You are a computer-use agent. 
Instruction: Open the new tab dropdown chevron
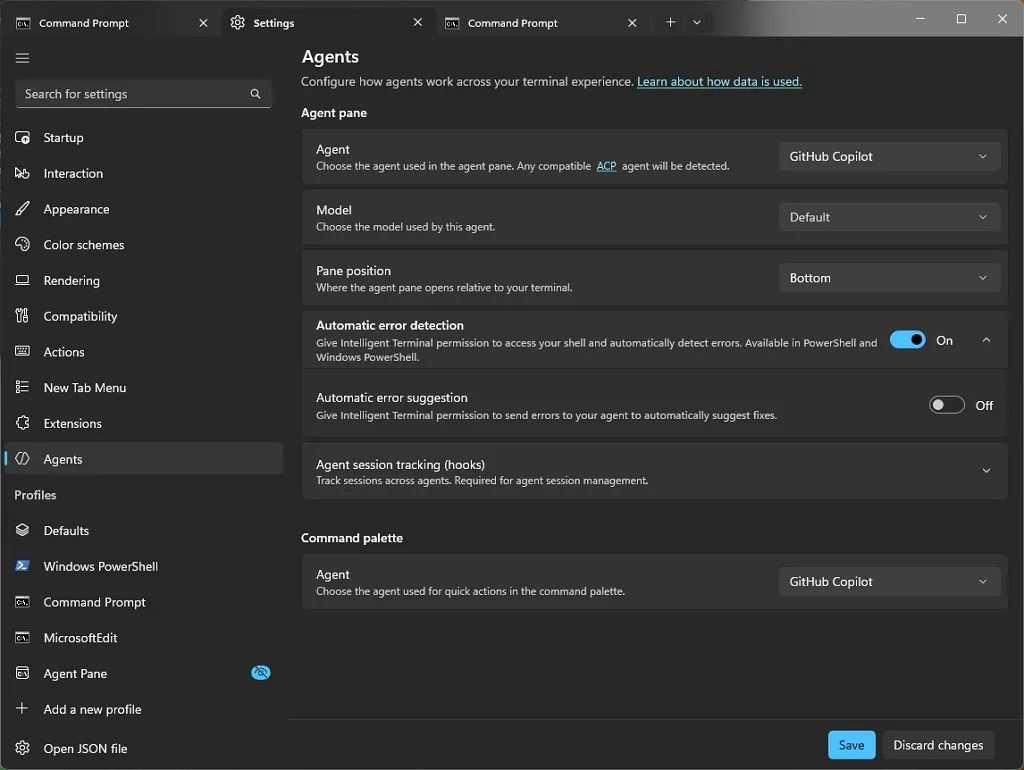point(697,22)
